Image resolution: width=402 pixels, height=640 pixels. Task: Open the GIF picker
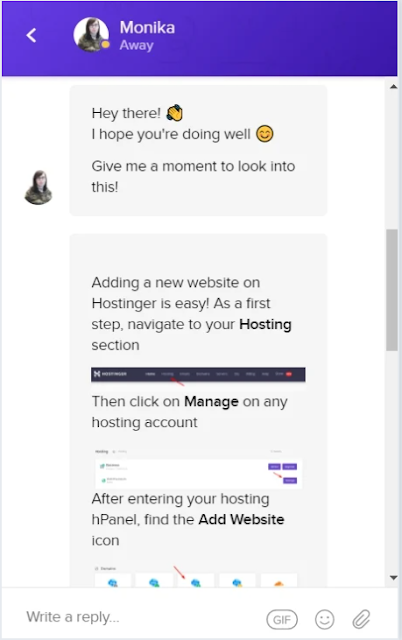[x=282, y=620]
